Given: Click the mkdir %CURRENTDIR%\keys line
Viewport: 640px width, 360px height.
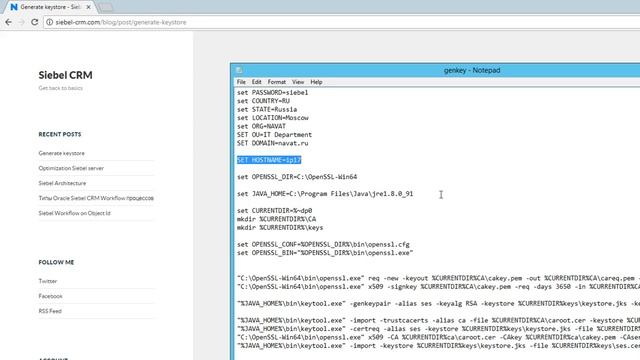Looking at the screenshot, I should (x=280, y=227).
